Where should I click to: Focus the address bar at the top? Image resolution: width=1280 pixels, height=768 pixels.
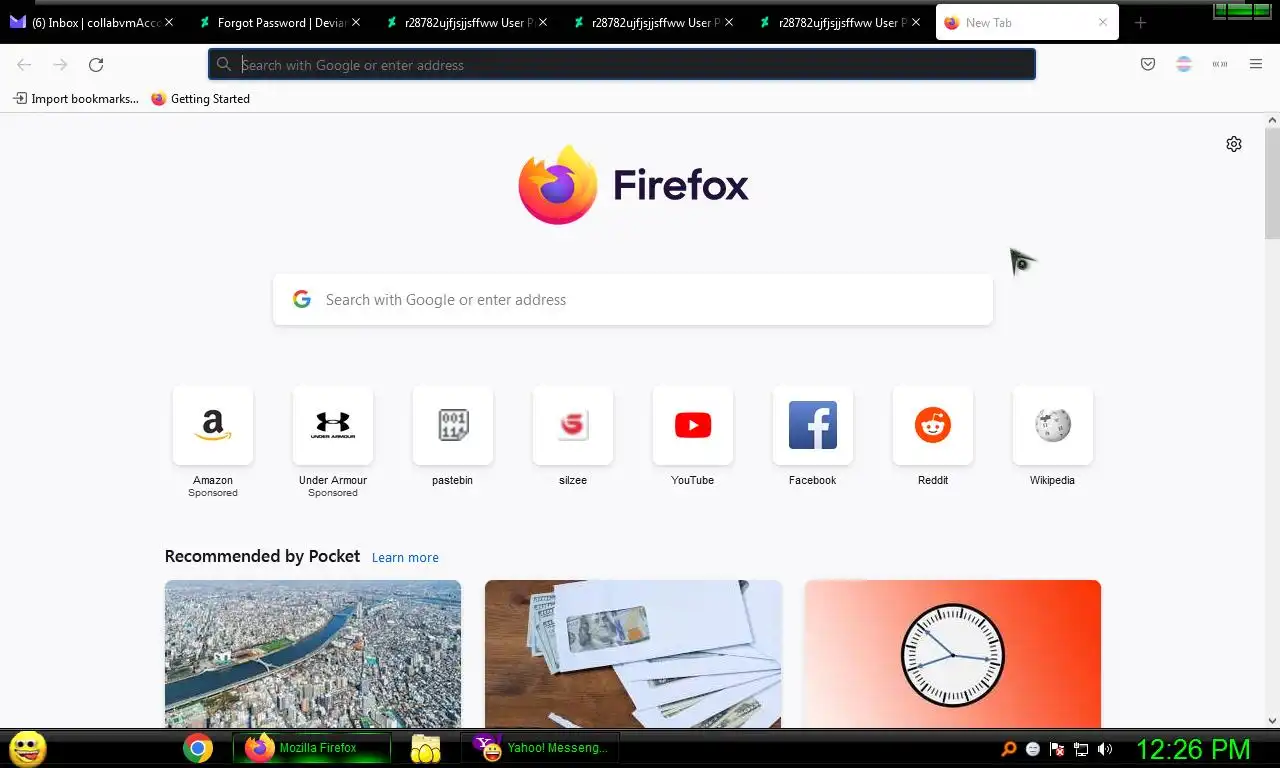tap(621, 65)
